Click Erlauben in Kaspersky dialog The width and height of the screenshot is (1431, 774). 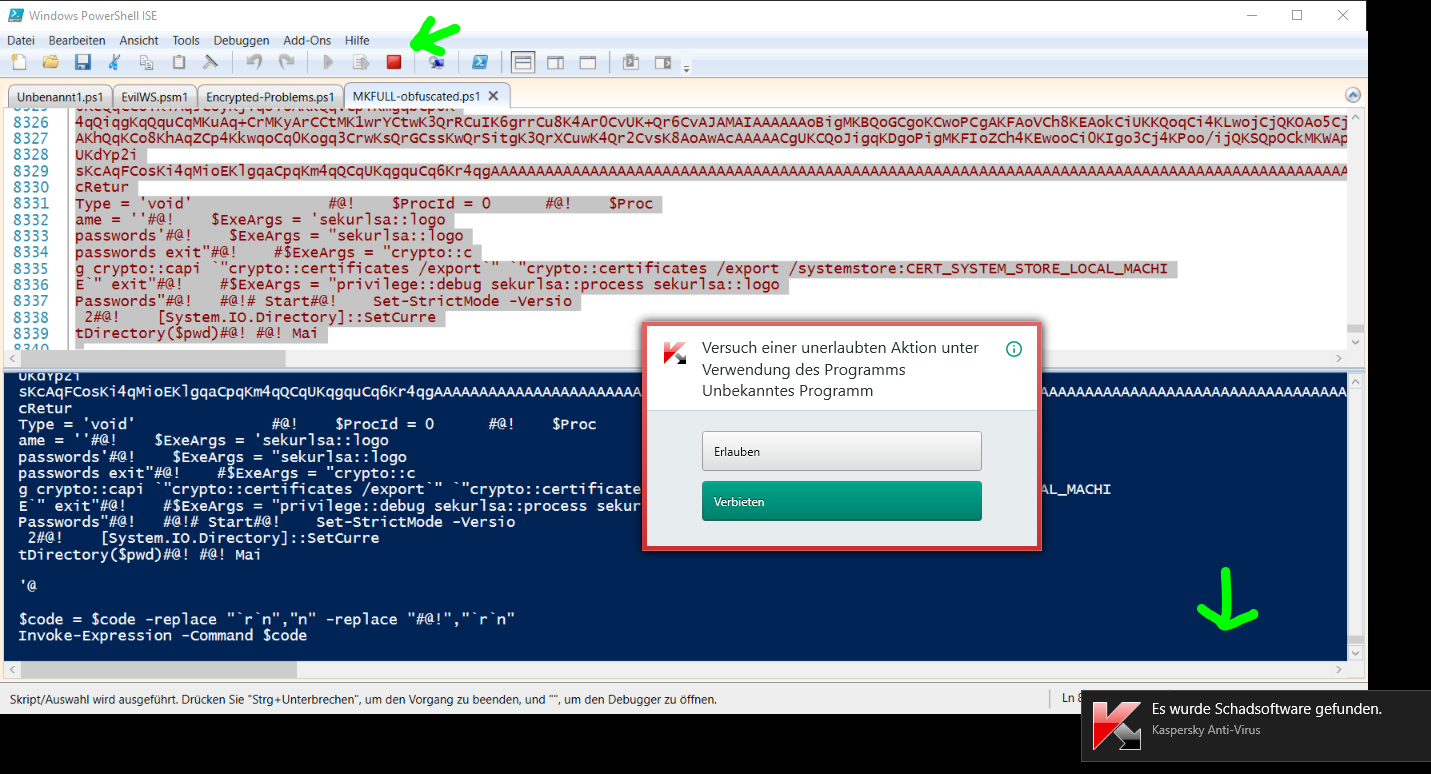click(x=842, y=451)
